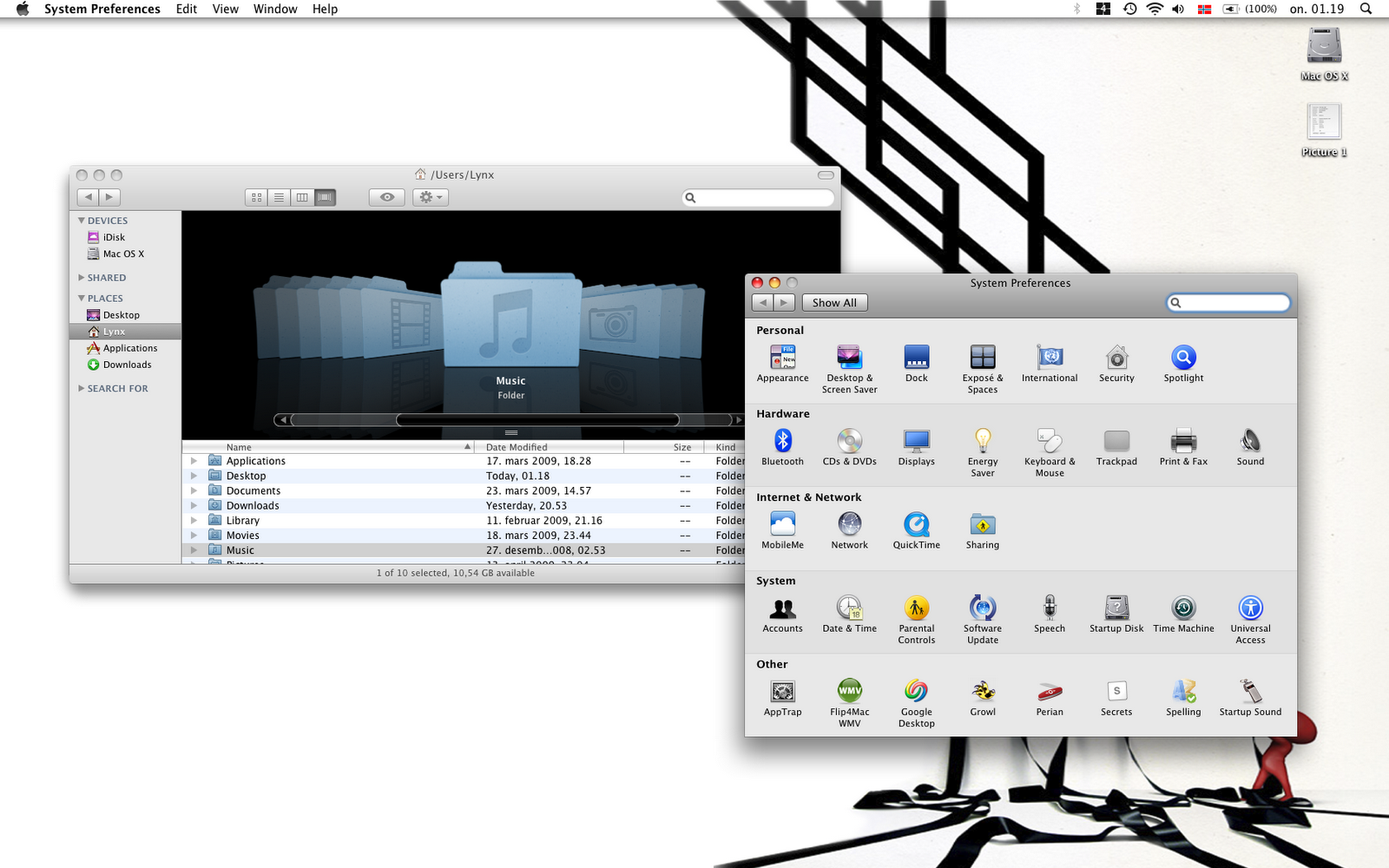Open Date & Time preferences
1389x868 pixels.
click(849, 613)
